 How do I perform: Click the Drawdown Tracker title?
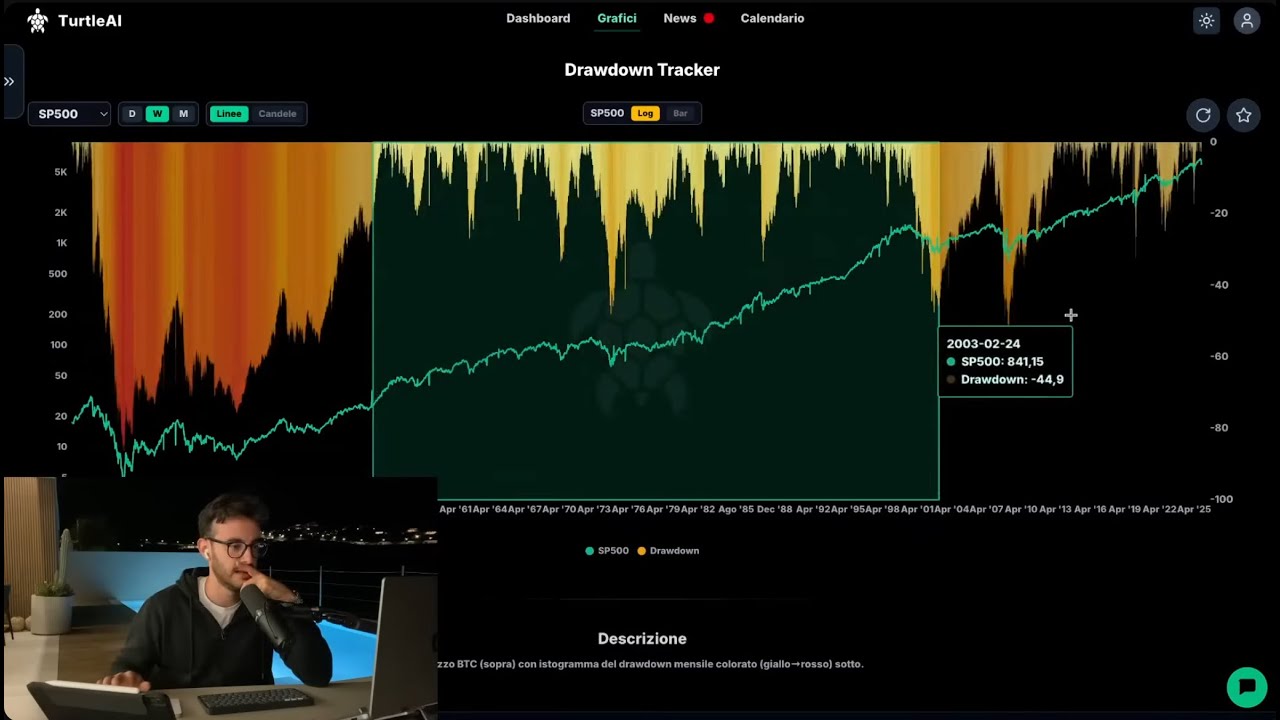tap(642, 70)
